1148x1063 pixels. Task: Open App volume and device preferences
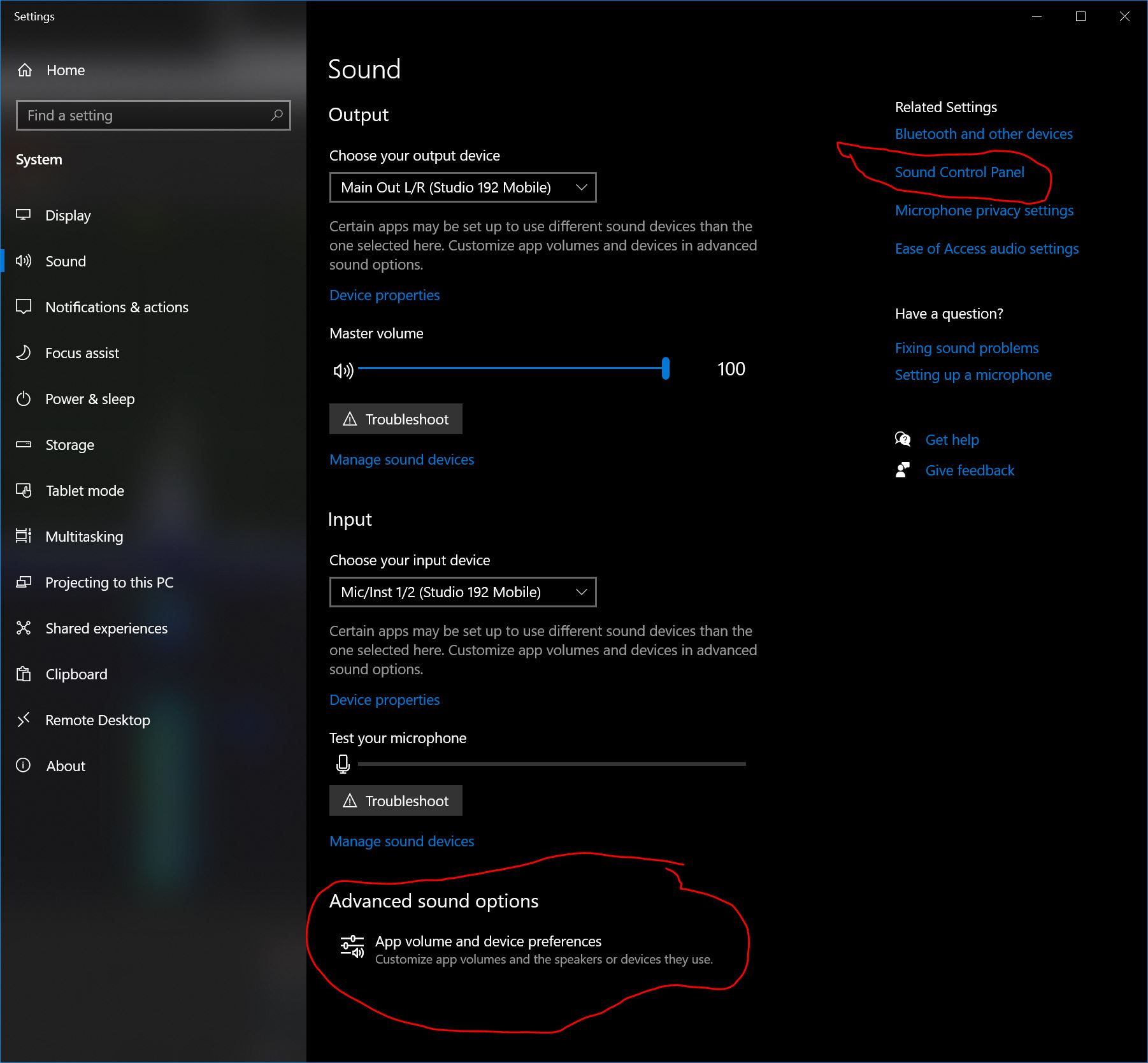click(x=488, y=941)
